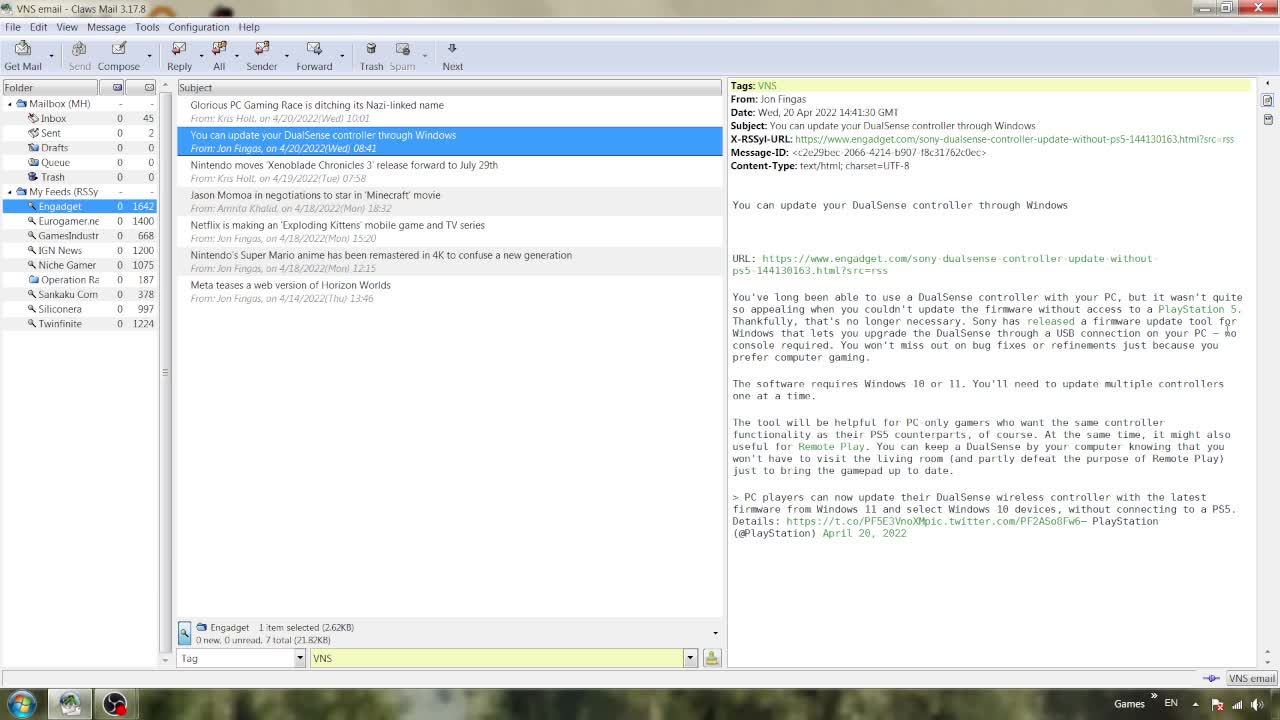
Task: Open the Help menu
Action: (x=249, y=27)
